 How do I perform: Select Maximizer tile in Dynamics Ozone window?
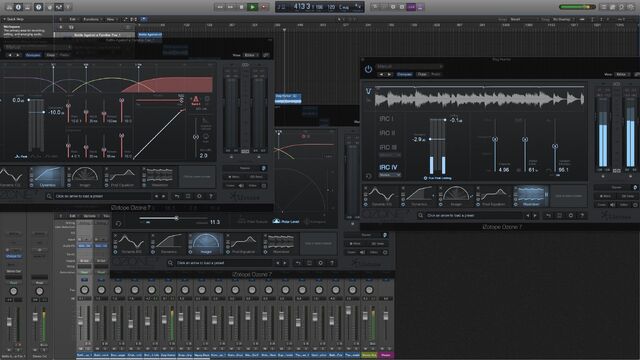[x=160, y=177]
